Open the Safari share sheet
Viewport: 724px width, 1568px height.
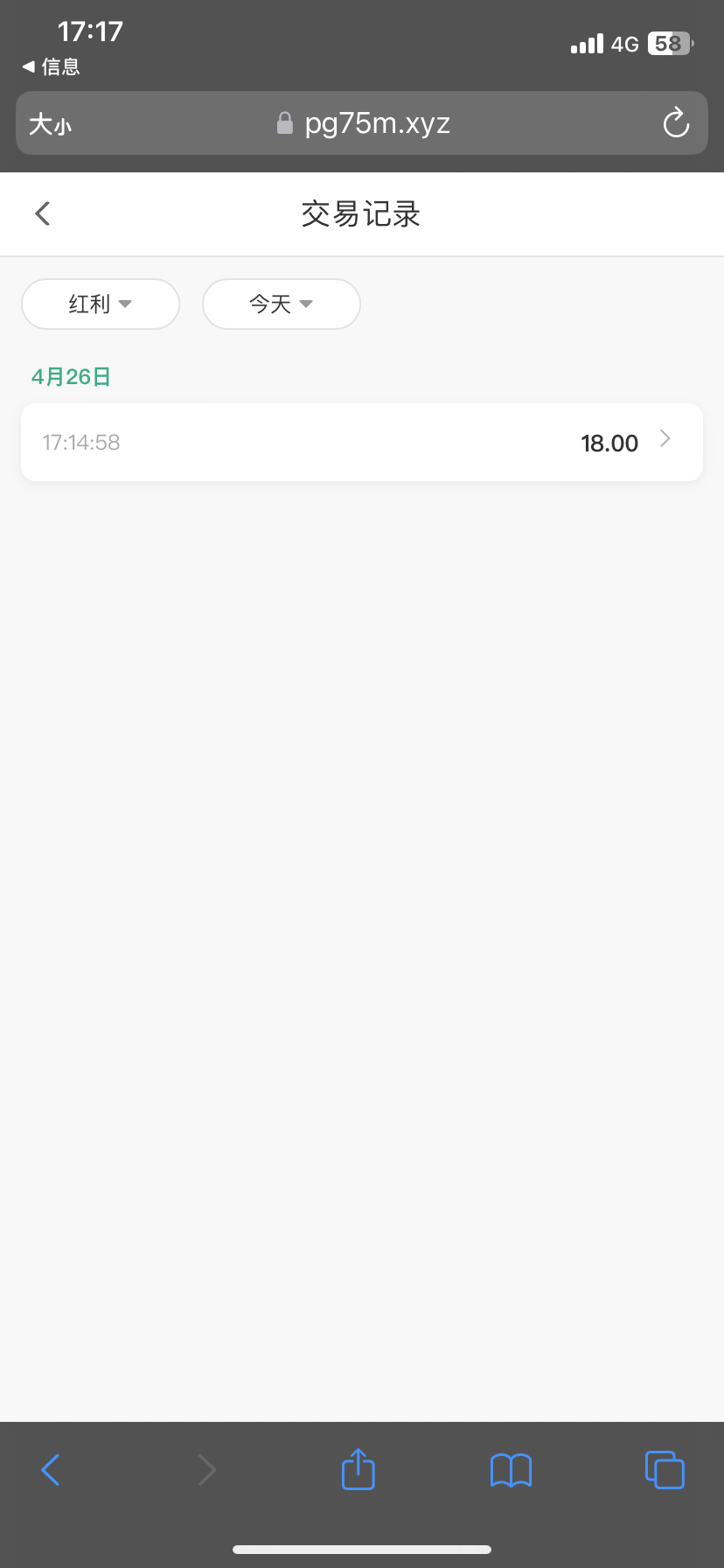point(358,1469)
